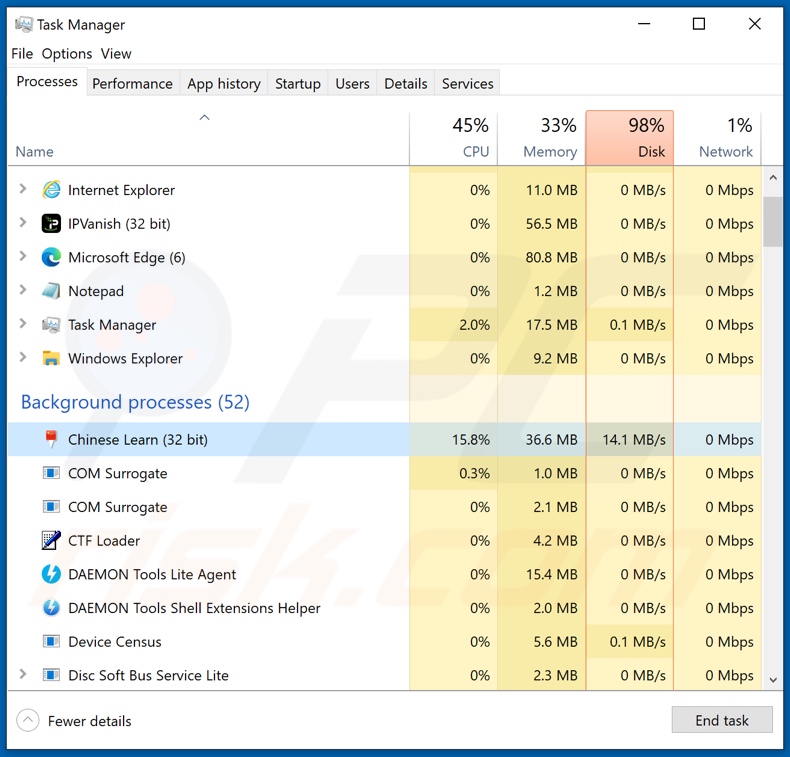This screenshot has width=790, height=757.
Task: Click the scrollbar down arrow
Action: (x=773, y=680)
